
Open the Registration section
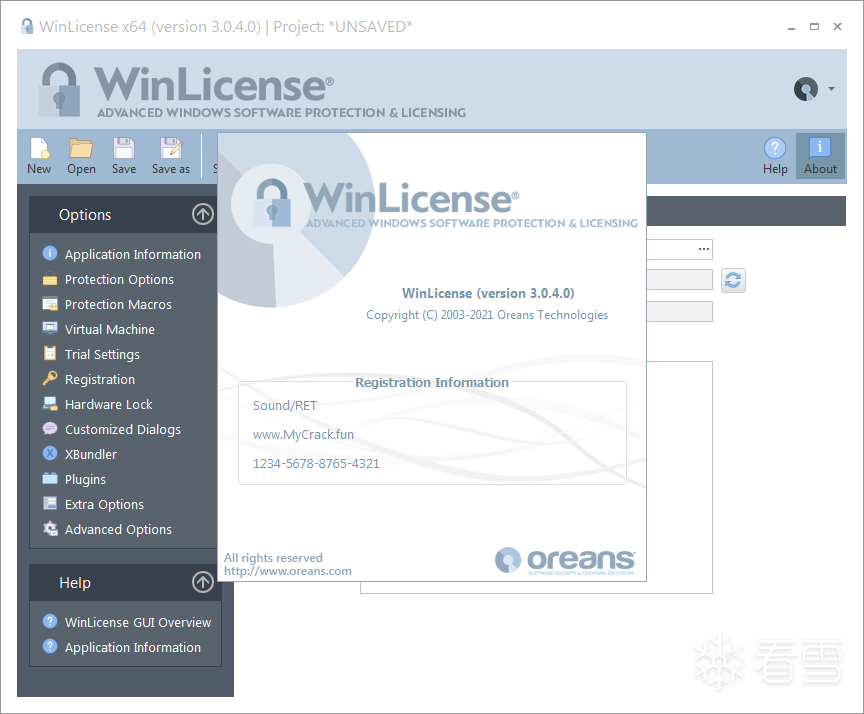tap(100, 380)
